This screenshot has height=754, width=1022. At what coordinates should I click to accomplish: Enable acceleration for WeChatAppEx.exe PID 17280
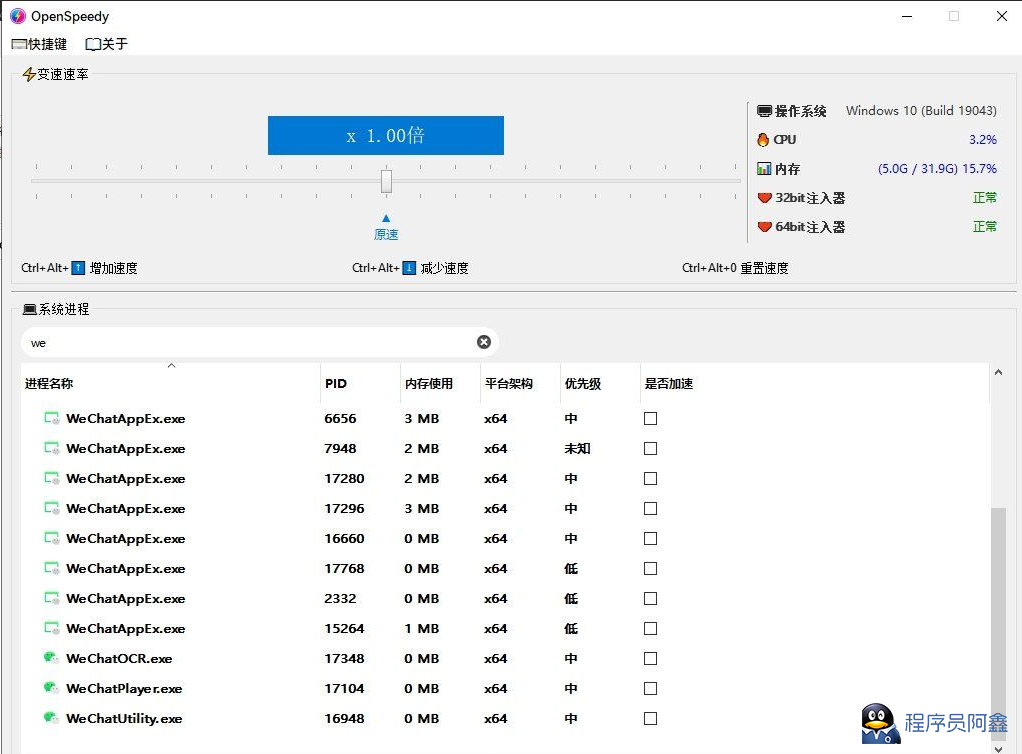click(650, 478)
